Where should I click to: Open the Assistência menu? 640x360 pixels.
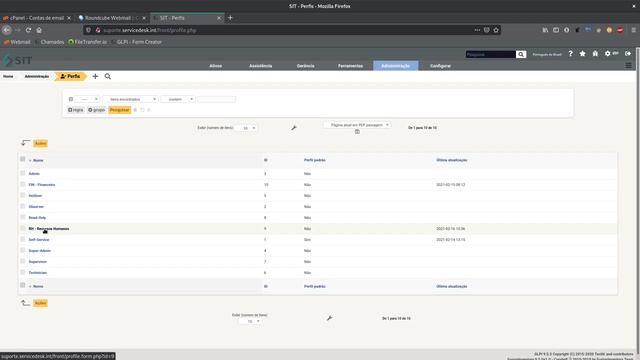click(x=260, y=66)
